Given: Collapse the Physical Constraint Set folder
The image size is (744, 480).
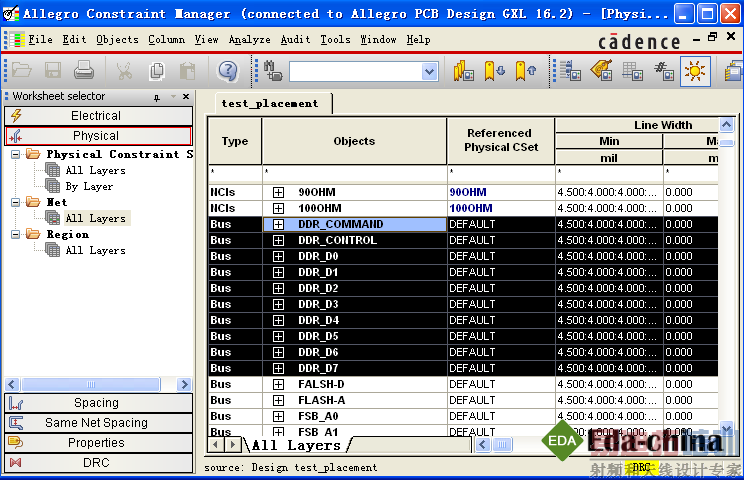Looking at the screenshot, I should click(x=16, y=155).
